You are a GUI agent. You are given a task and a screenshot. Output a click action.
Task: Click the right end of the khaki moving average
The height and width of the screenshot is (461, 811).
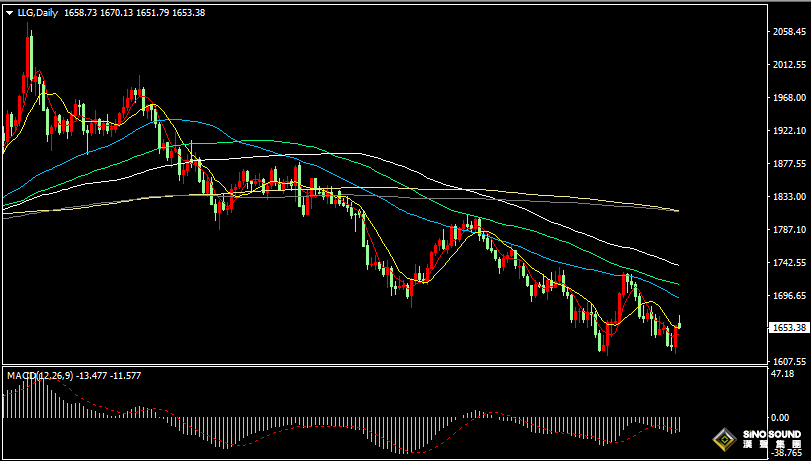678,211
